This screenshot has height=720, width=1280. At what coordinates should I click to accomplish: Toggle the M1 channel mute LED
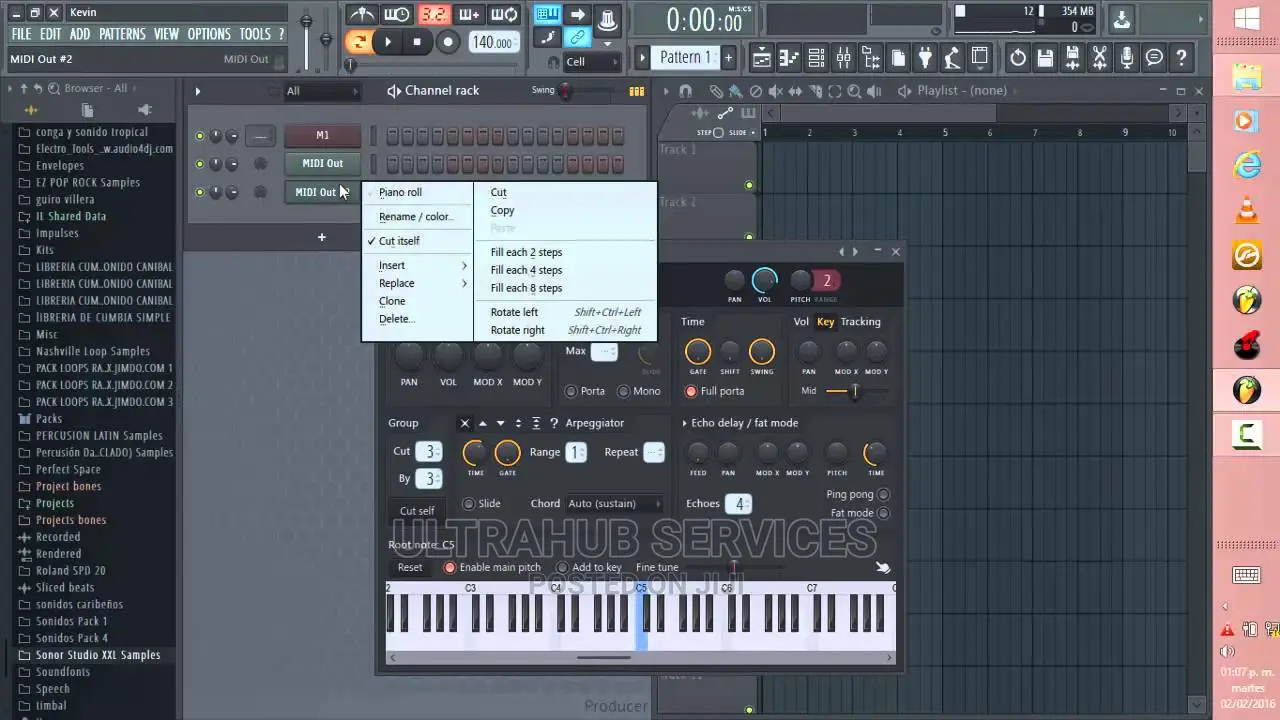pyautogui.click(x=200, y=136)
